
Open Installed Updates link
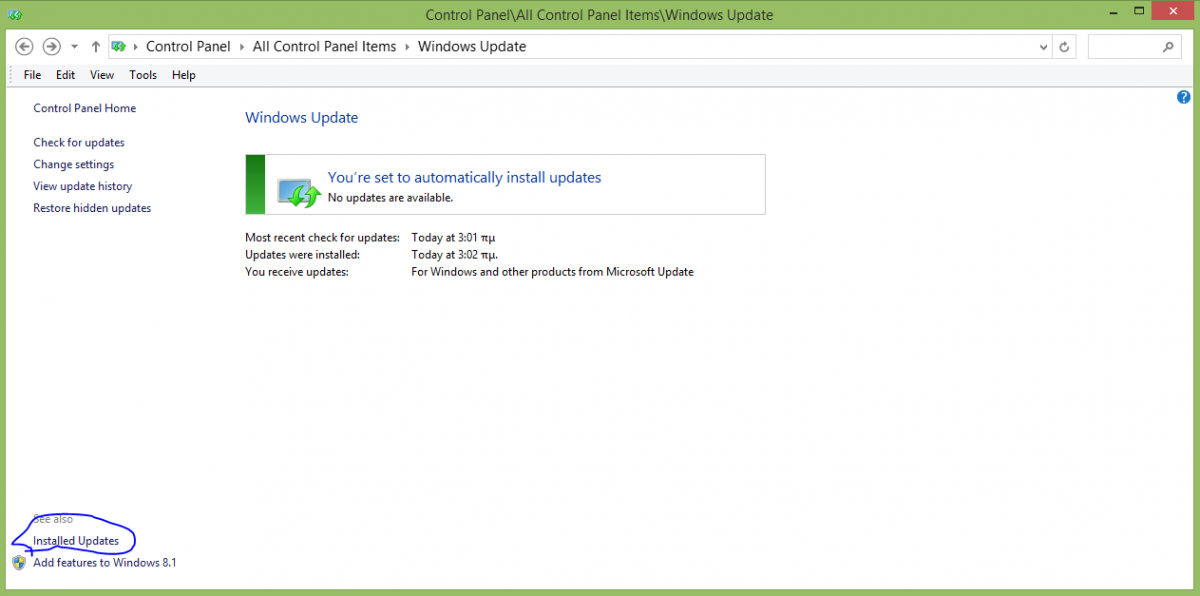76,541
